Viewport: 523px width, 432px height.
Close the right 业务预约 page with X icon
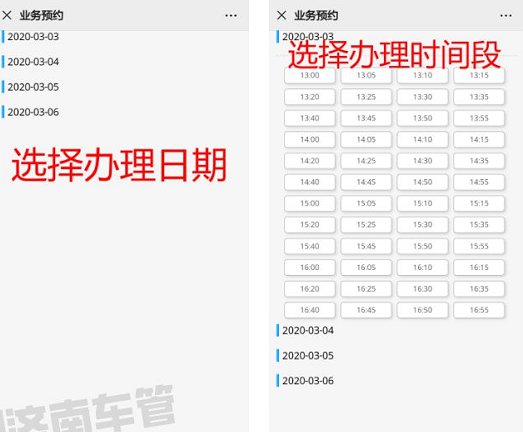(x=282, y=15)
